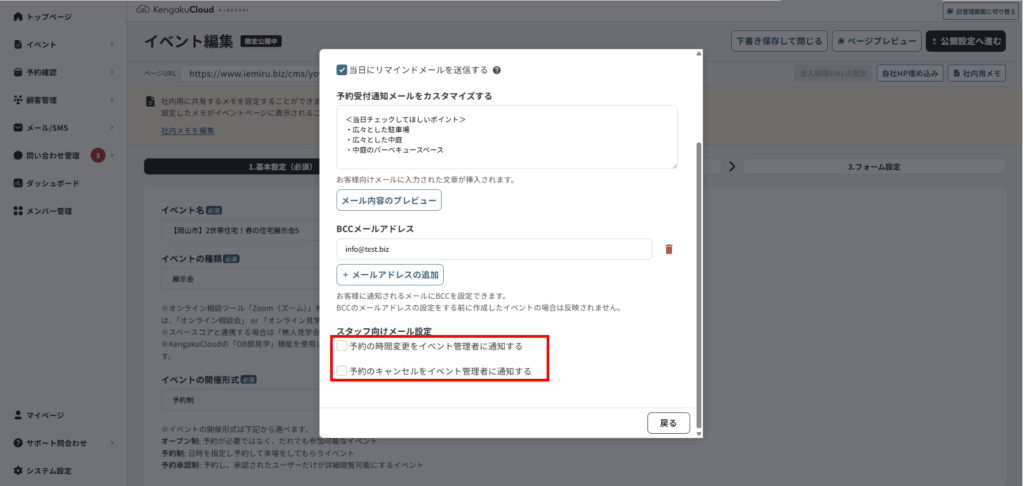Viewport: 1024px width, 486px height.
Task: Click the 予約受付通知メール customization text area
Action: (x=507, y=137)
